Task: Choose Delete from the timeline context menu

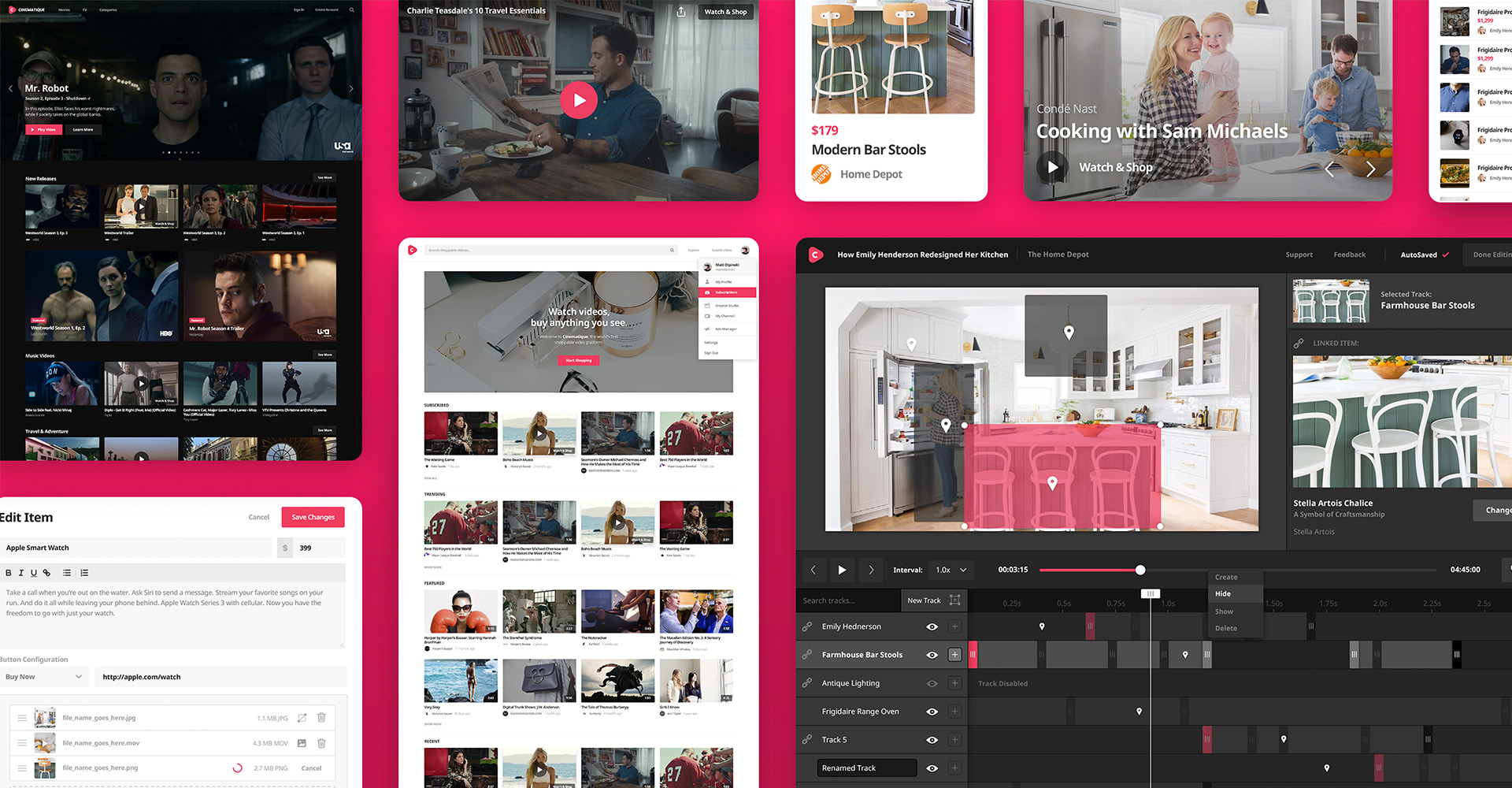Action: [x=1226, y=628]
